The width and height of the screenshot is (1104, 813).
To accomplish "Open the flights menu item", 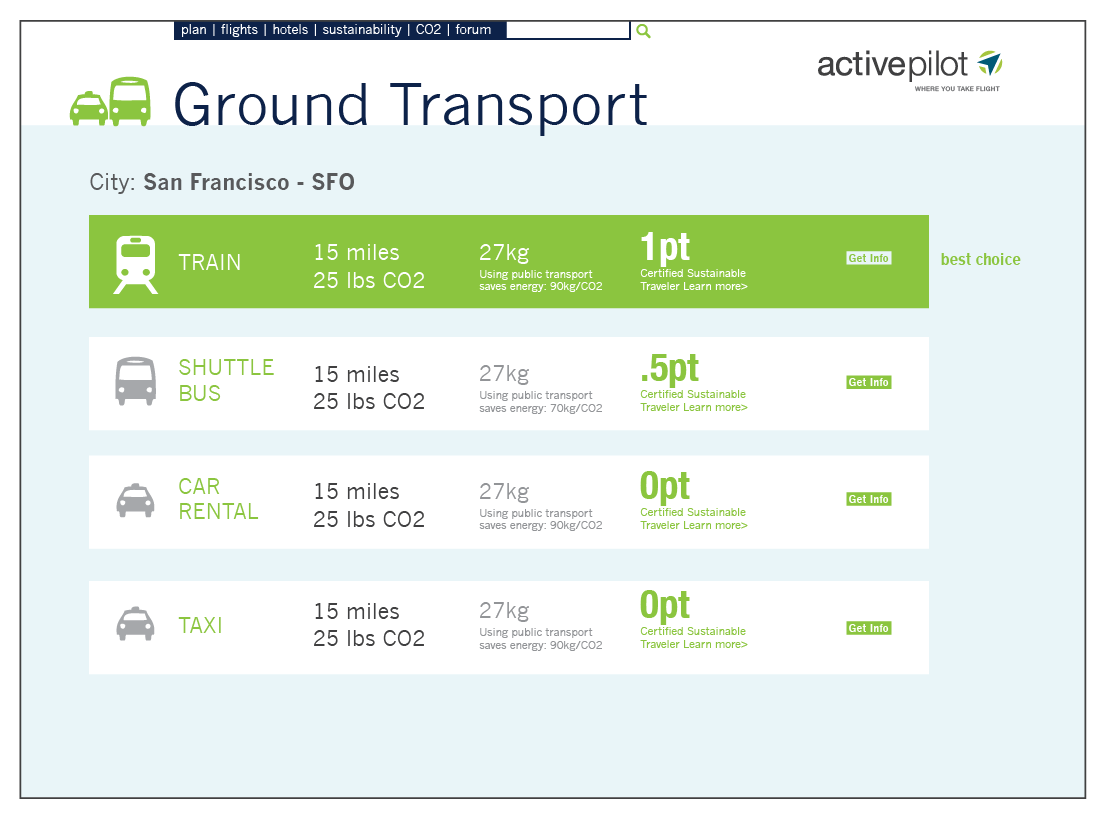I will [239, 30].
